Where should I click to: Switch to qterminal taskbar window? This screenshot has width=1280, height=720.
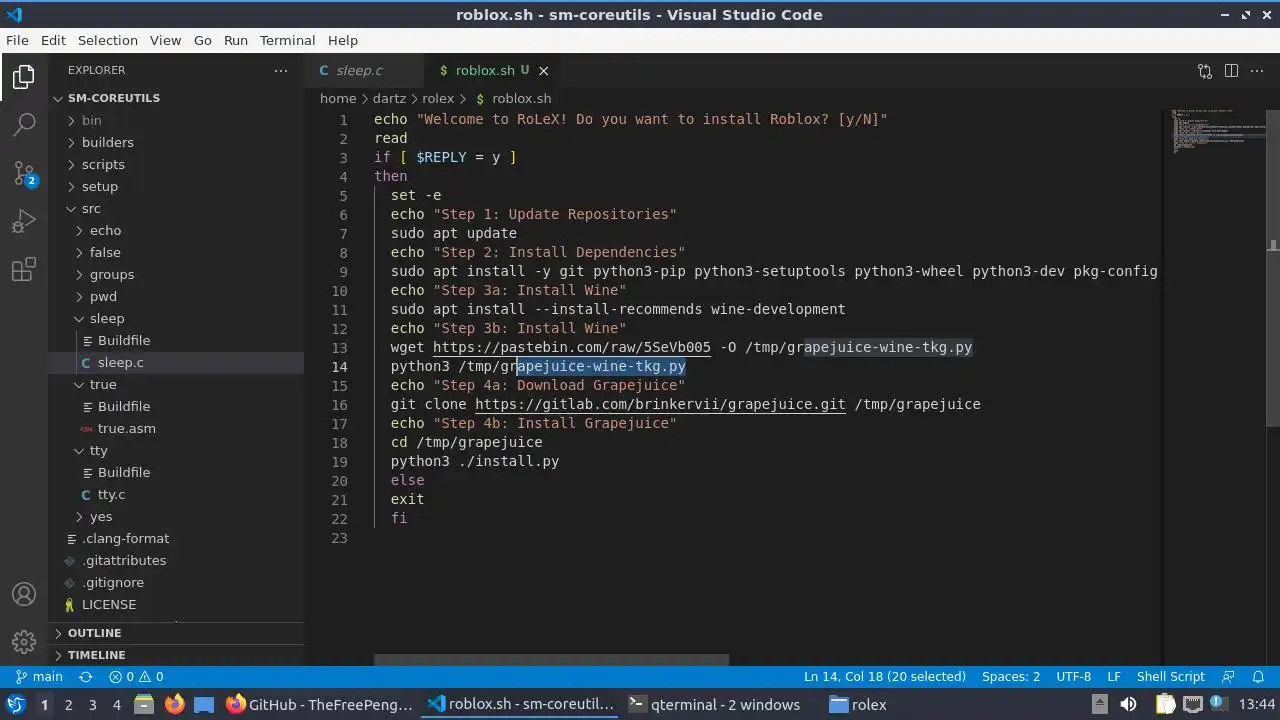(715, 704)
